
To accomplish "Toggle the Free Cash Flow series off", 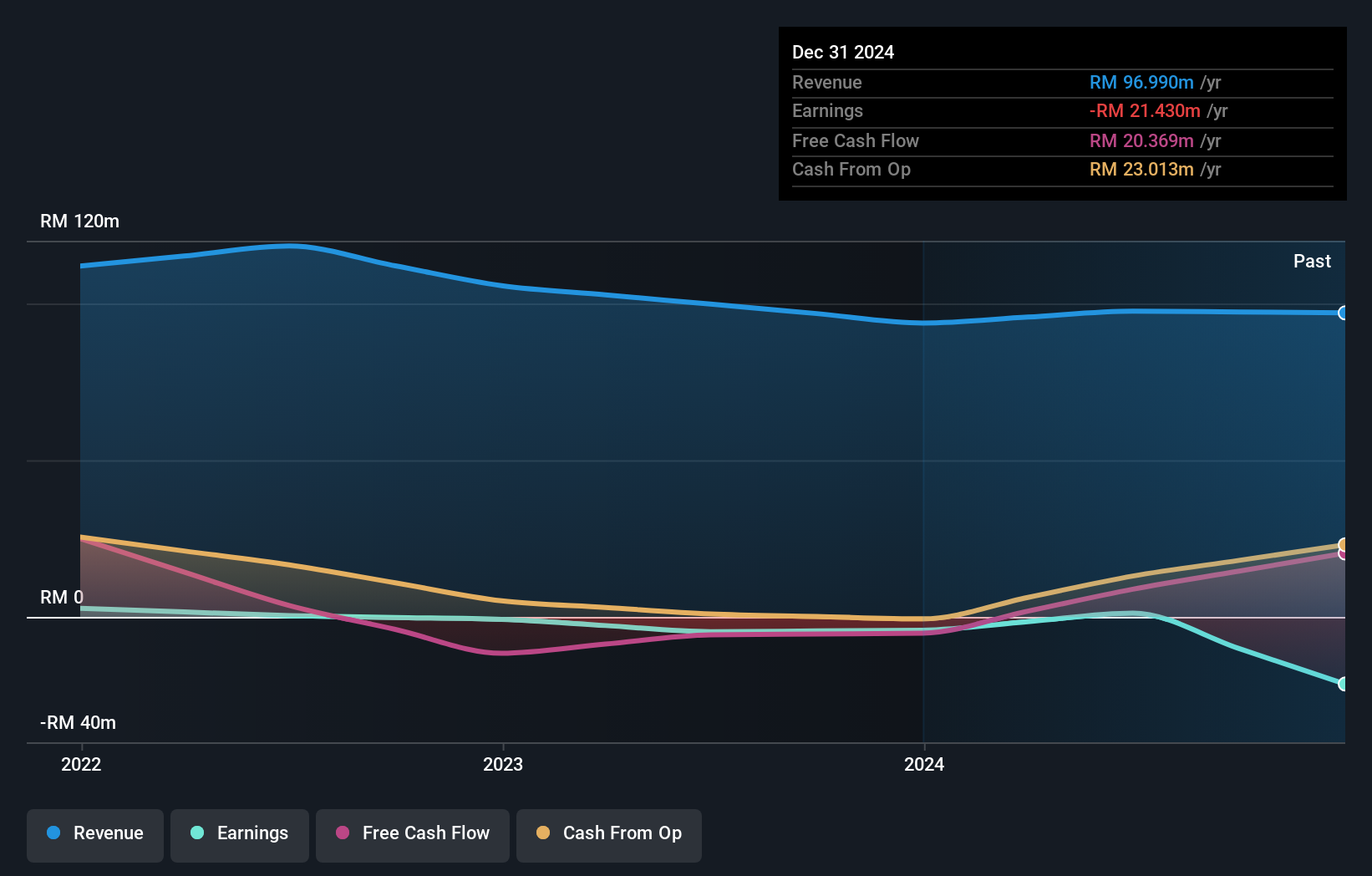I will tap(412, 833).
